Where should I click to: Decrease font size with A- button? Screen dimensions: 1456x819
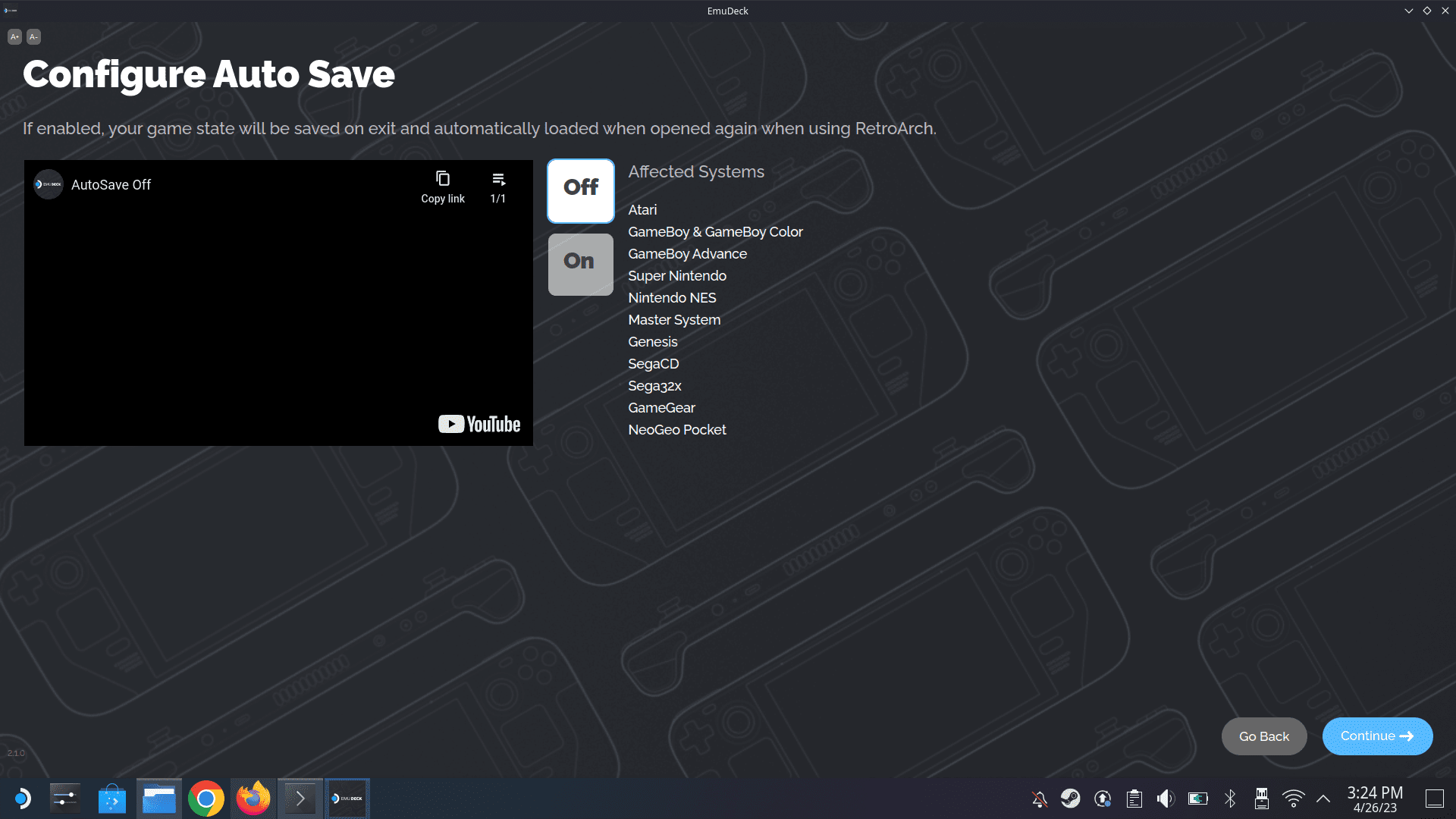33,36
